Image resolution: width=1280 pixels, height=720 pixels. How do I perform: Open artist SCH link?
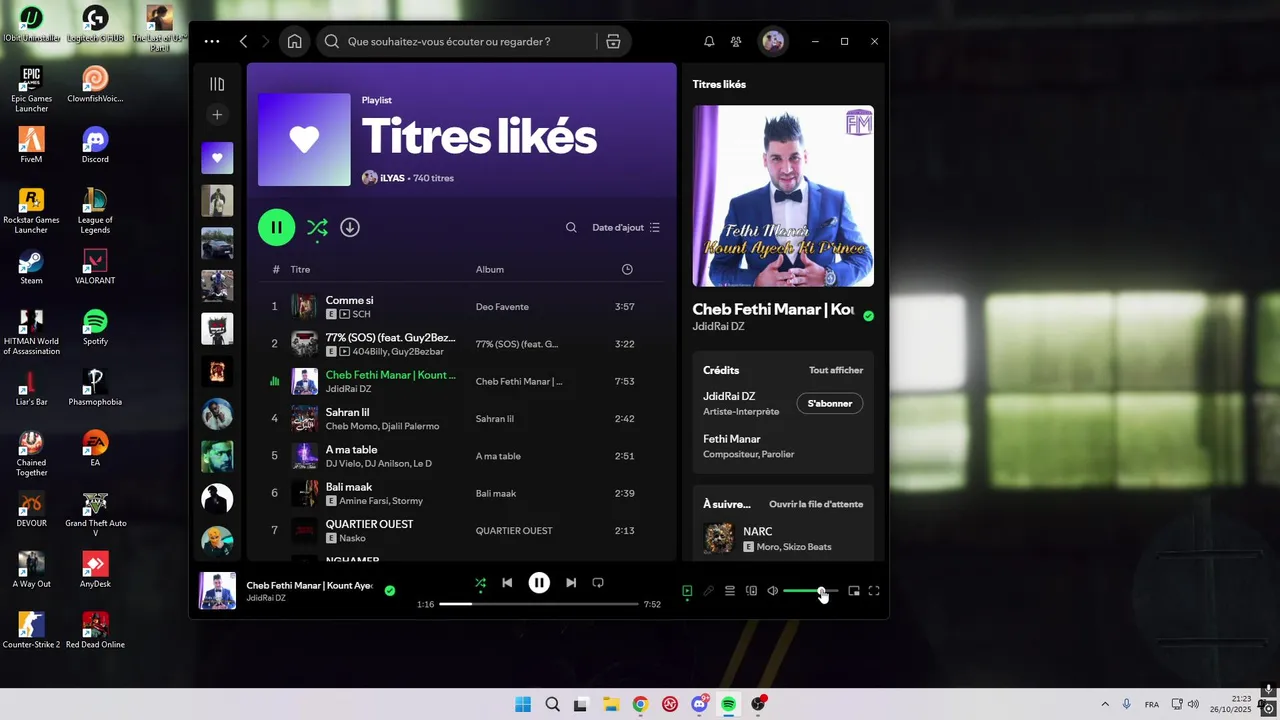[361, 314]
